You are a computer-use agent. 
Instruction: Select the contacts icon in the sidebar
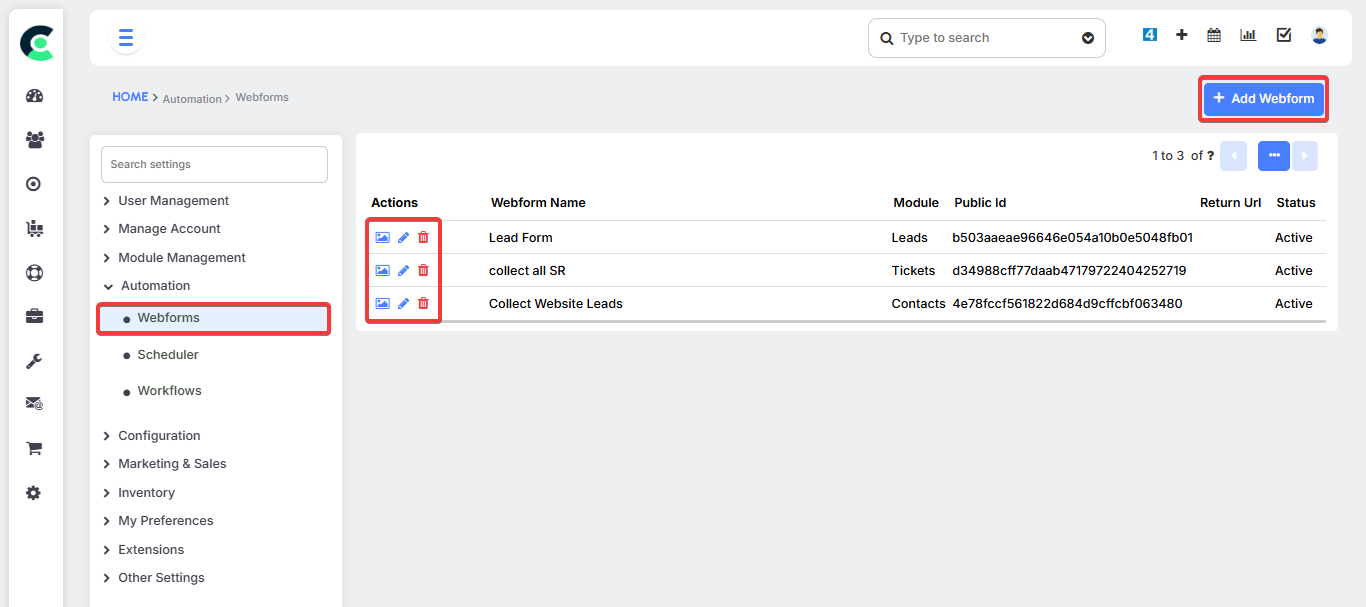tap(34, 140)
